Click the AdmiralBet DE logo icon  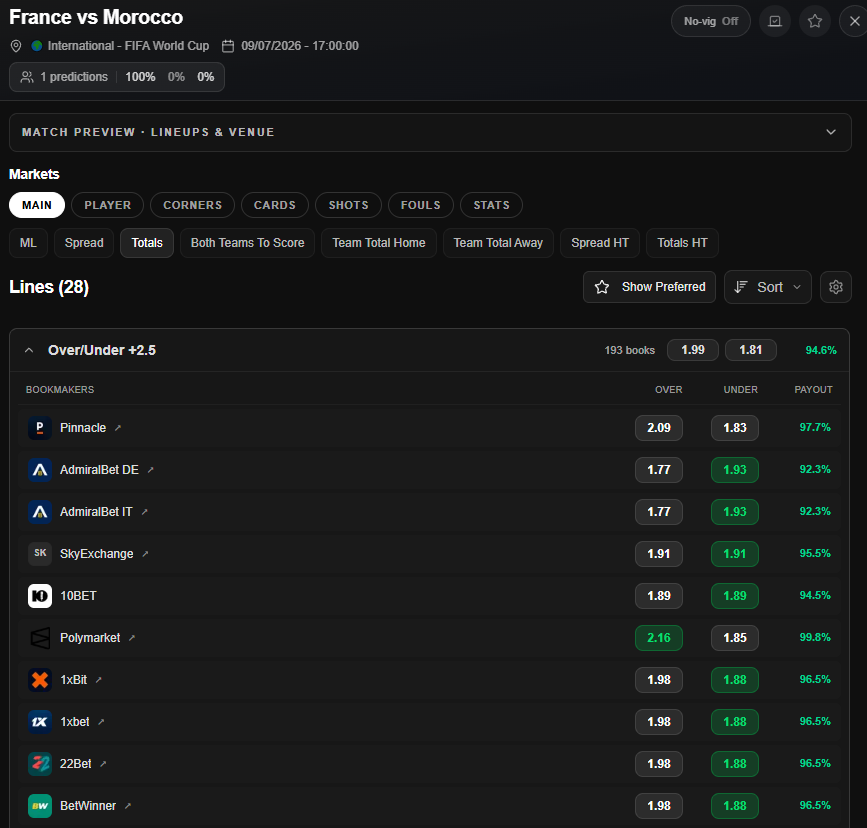pyautogui.click(x=40, y=470)
